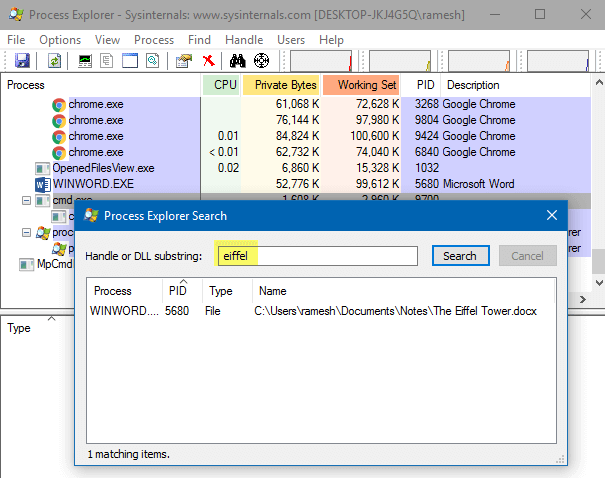
Task: Click the horizontal scroll right arrow
Action: point(583,299)
